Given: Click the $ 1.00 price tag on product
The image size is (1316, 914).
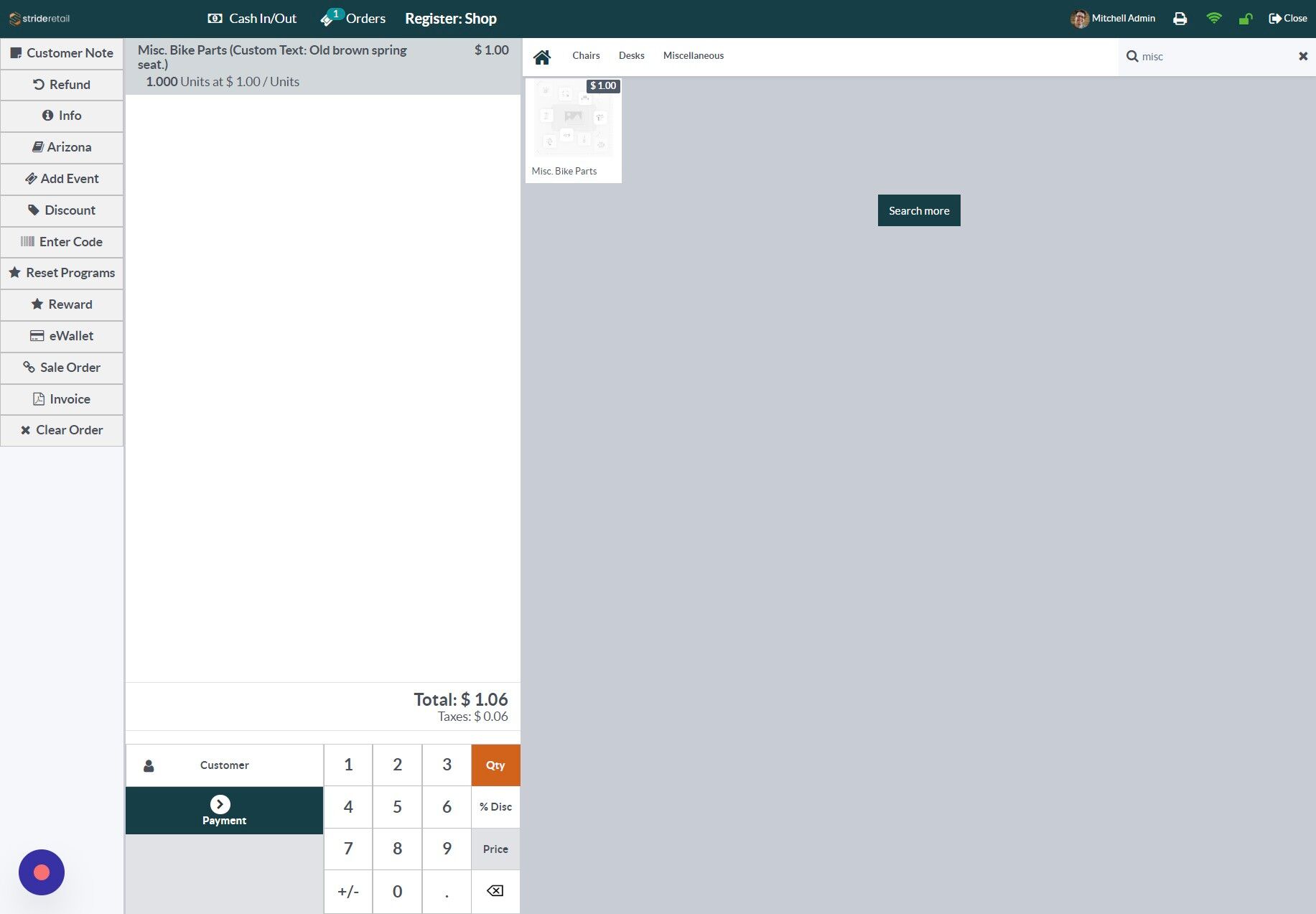Looking at the screenshot, I should pyautogui.click(x=603, y=85).
